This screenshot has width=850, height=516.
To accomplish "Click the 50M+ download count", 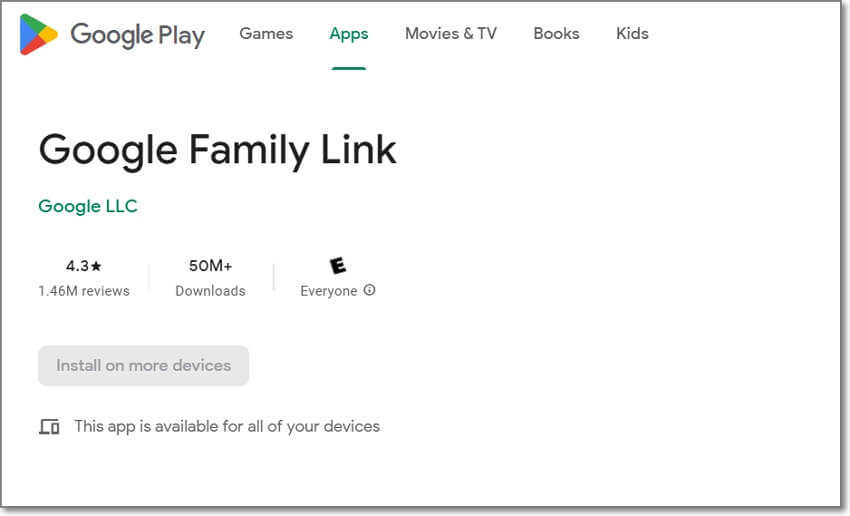I will coord(210,266).
